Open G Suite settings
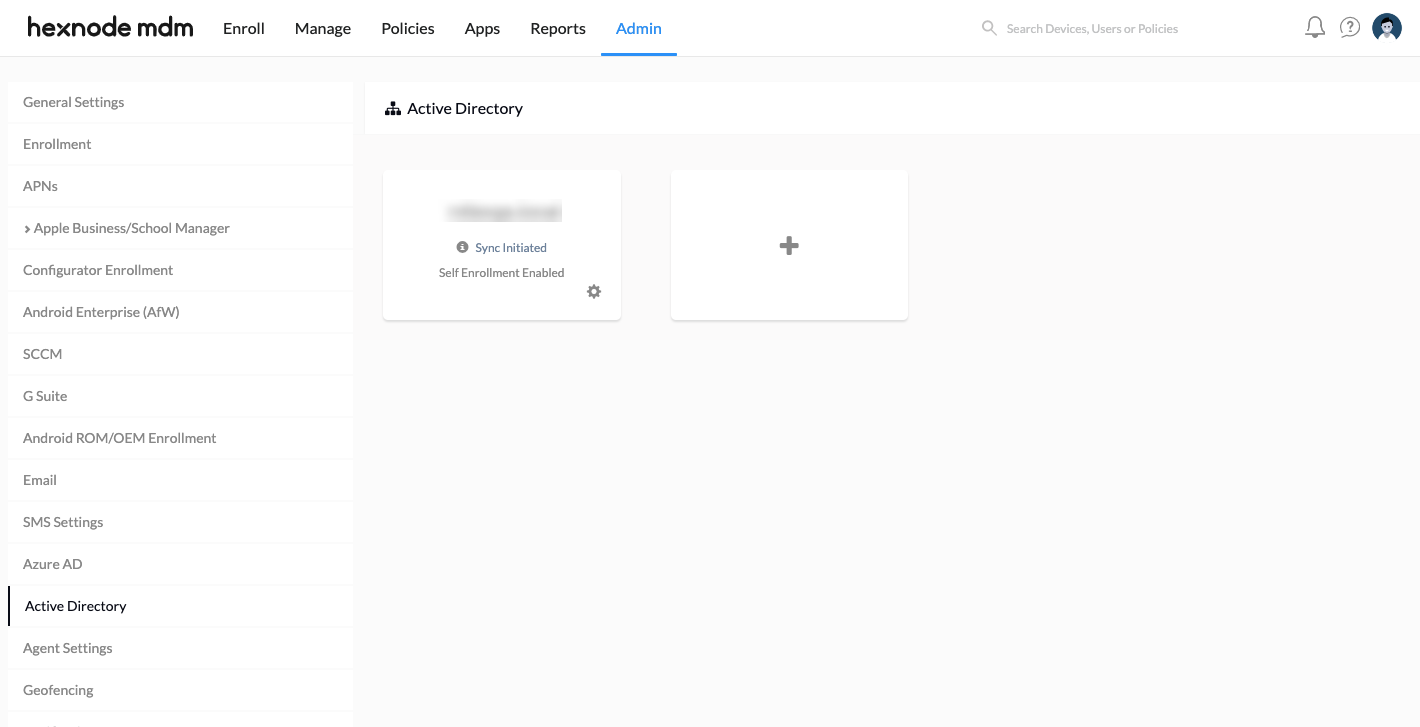The height and width of the screenshot is (727, 1420). pos(180,396)
